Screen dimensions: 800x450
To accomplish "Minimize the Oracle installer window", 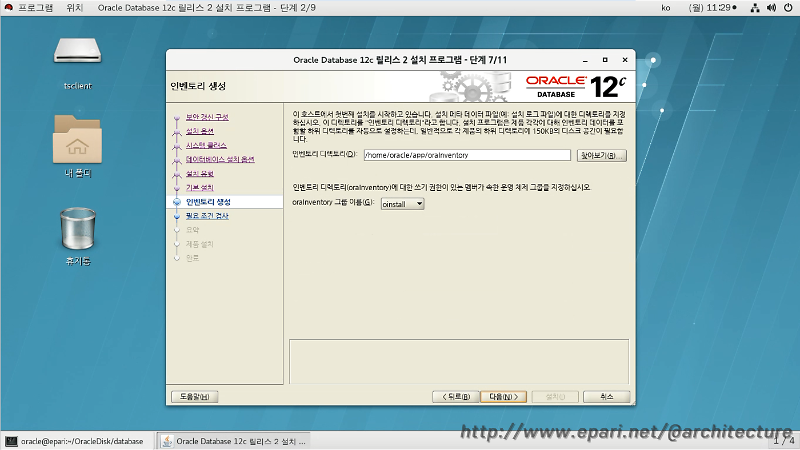I will (585, 60).
